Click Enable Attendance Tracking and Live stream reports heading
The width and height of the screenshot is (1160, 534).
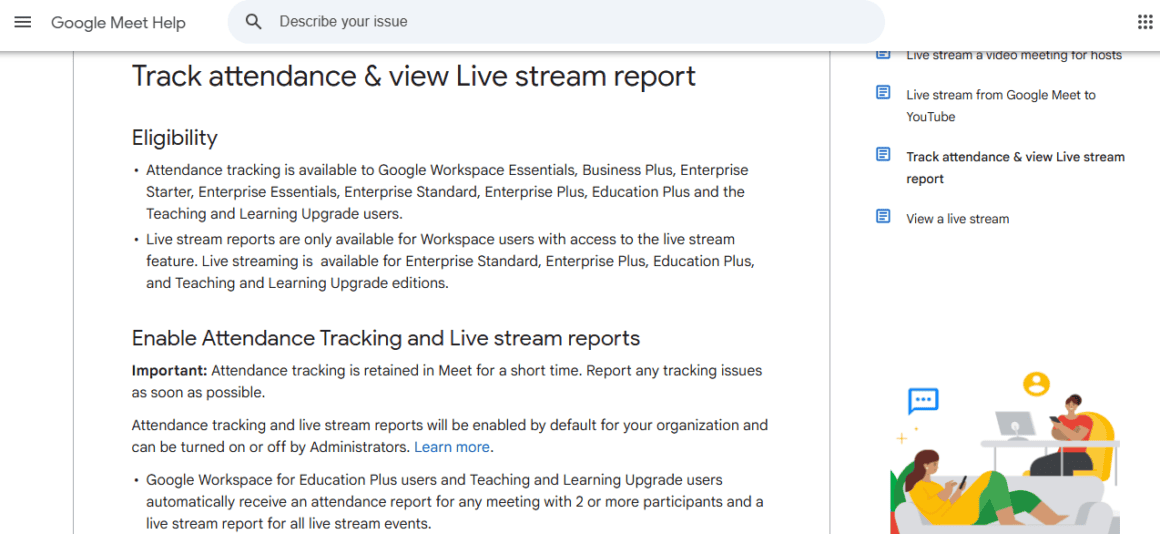pos(385,338)
